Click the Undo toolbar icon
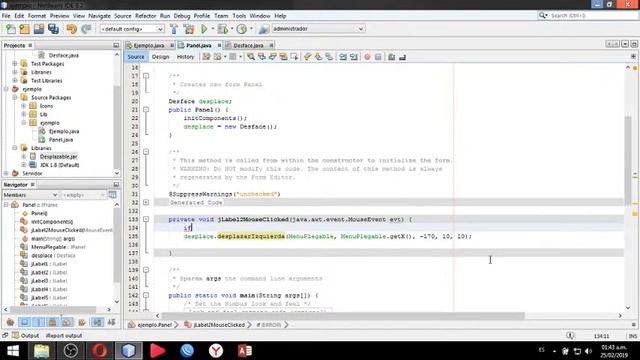Viewport: 640px width, 360px height. point(72,29)
